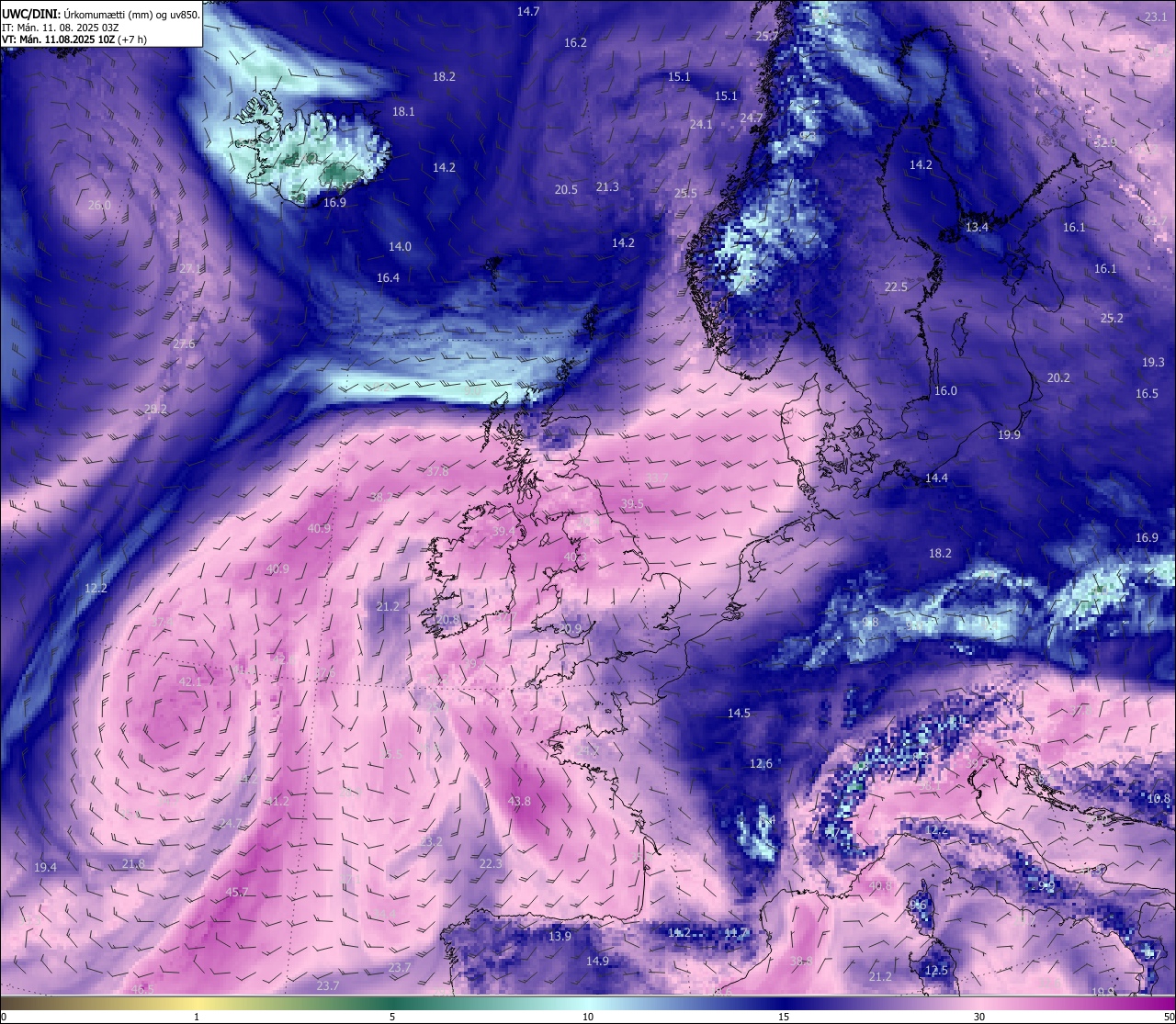
Task: Click the 19.3 value label
Action: [x=1153, y=362]
